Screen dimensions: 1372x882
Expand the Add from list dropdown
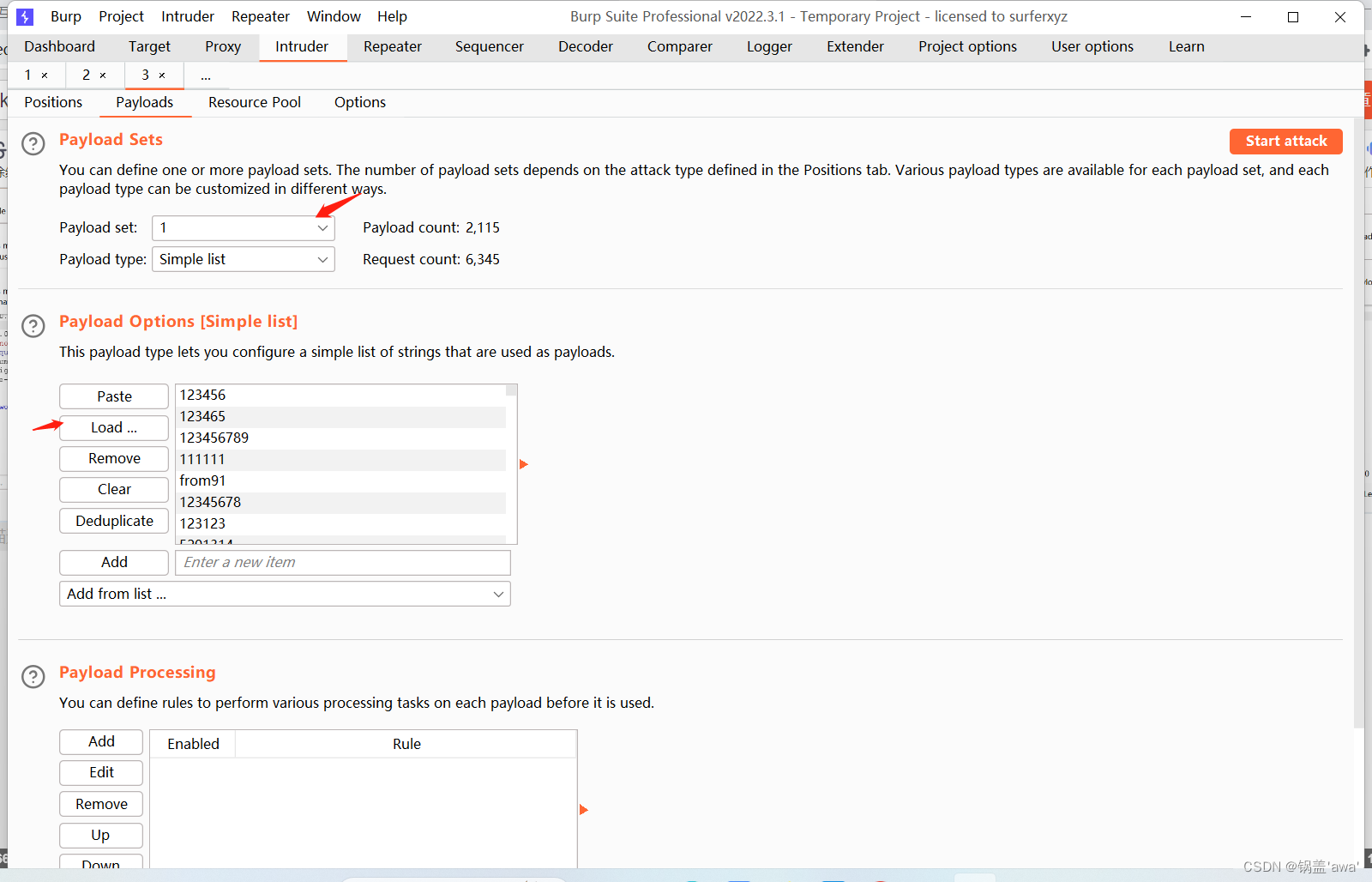(x=285, y=594)
